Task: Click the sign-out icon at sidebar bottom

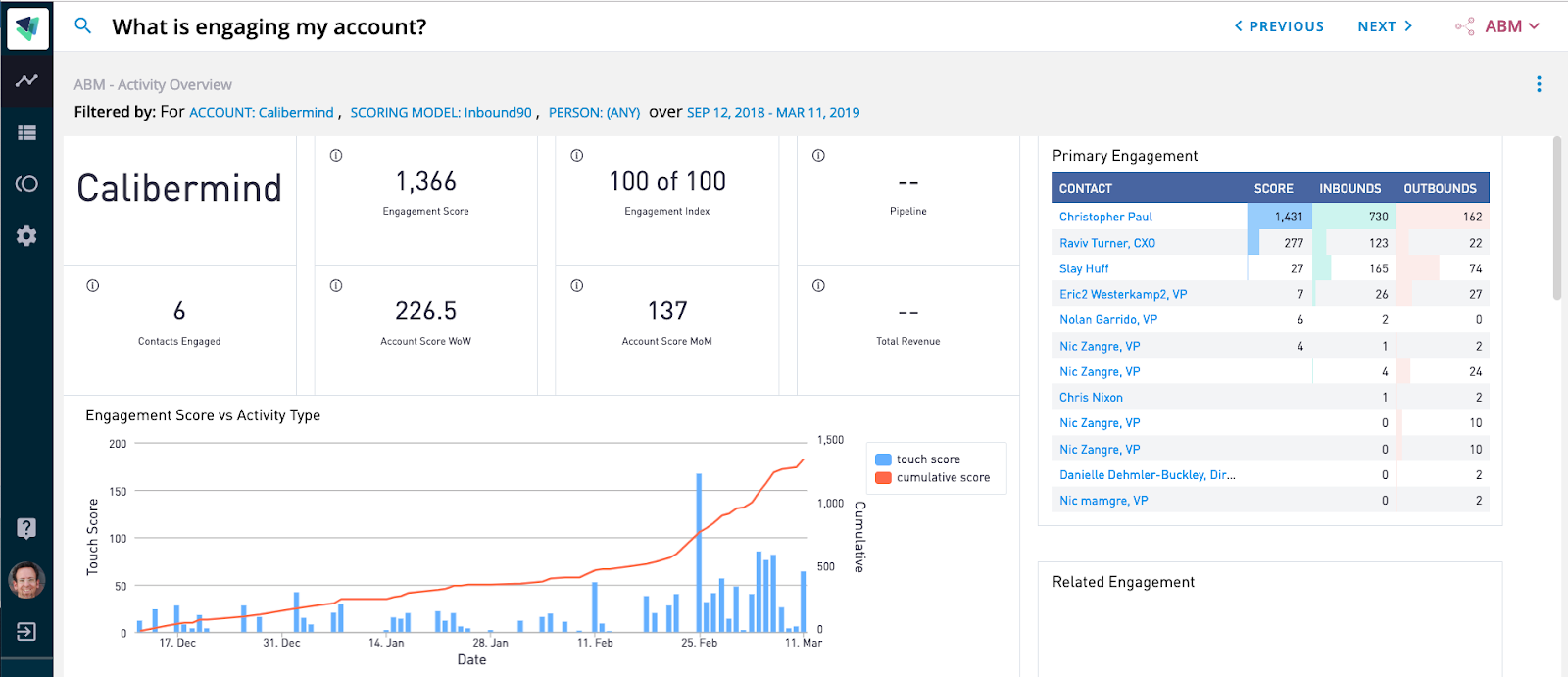Action: pos(26,632)
